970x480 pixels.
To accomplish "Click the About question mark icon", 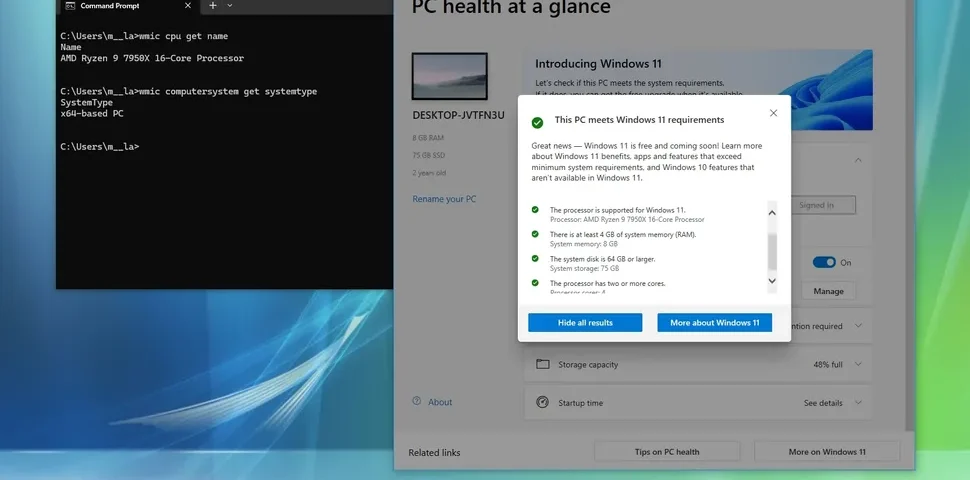I will (x=416, y=401).
